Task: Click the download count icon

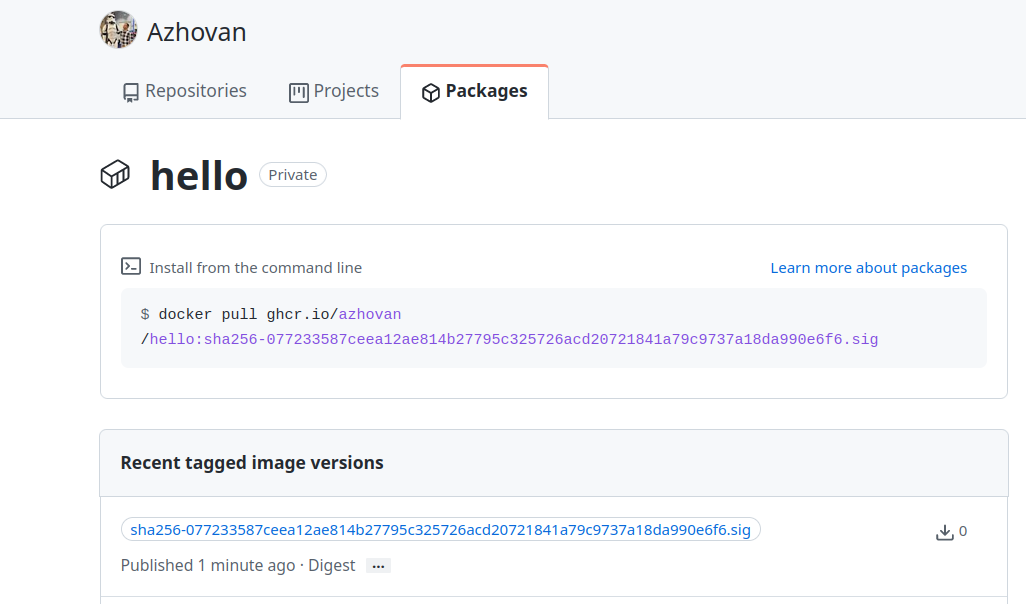Action: tap(944, 532)
